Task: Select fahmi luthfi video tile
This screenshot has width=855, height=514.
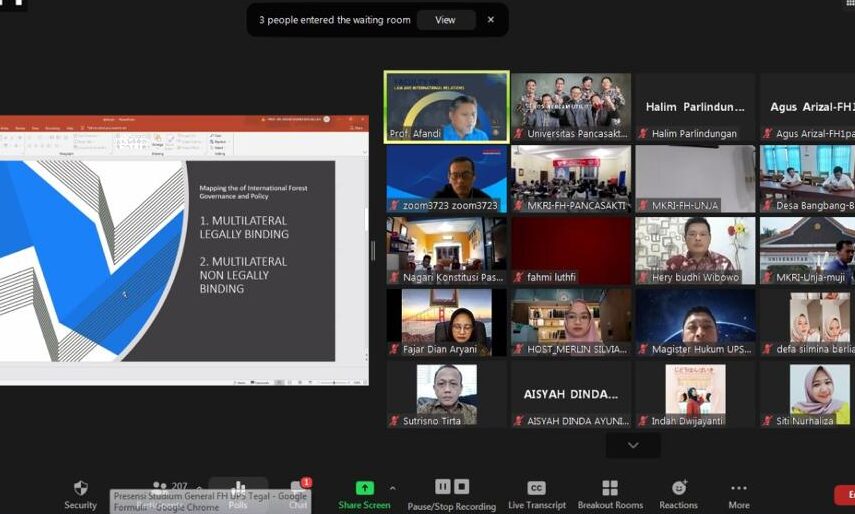Action: [x=571, y=251]
